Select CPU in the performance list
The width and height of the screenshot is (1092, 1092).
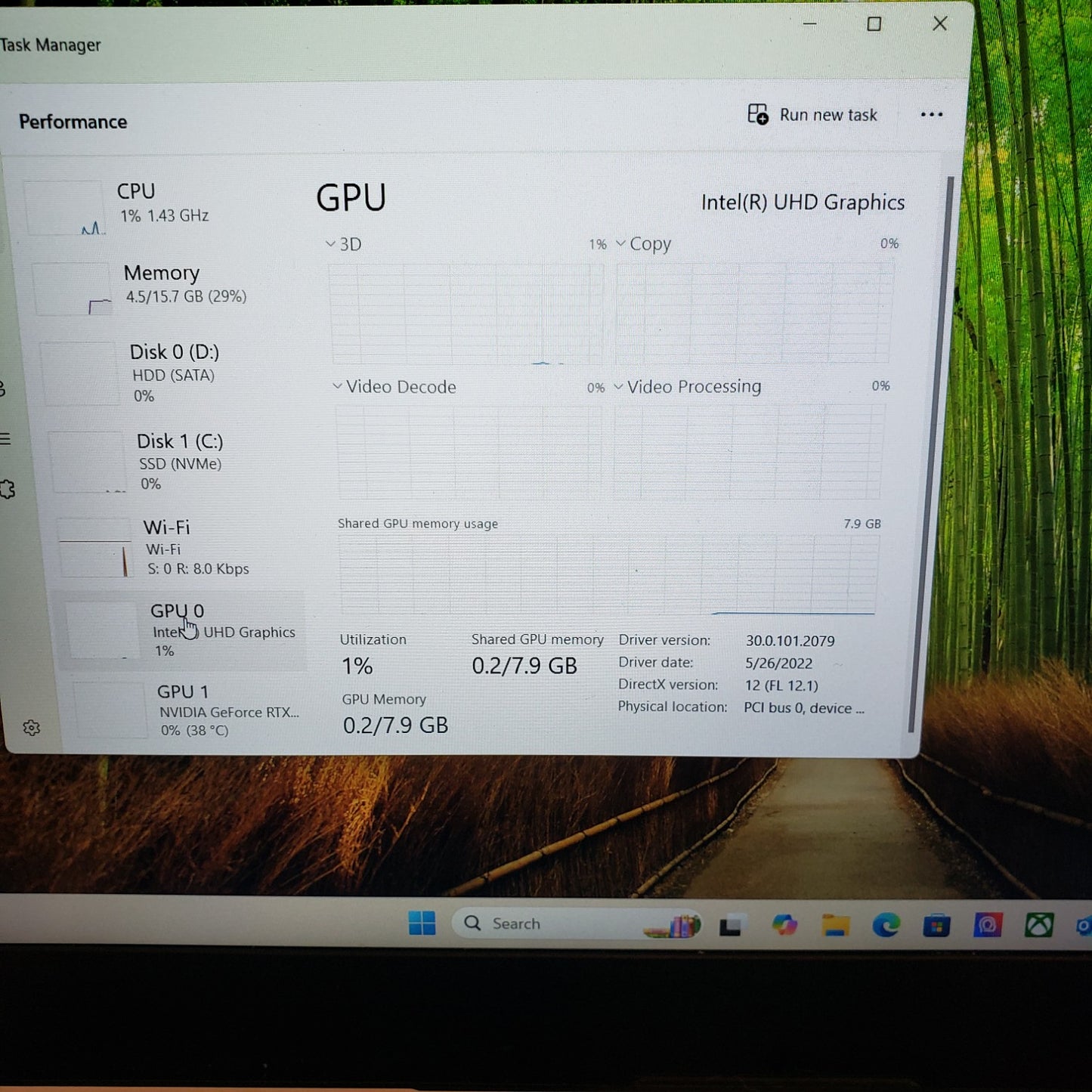pos(159,206)
